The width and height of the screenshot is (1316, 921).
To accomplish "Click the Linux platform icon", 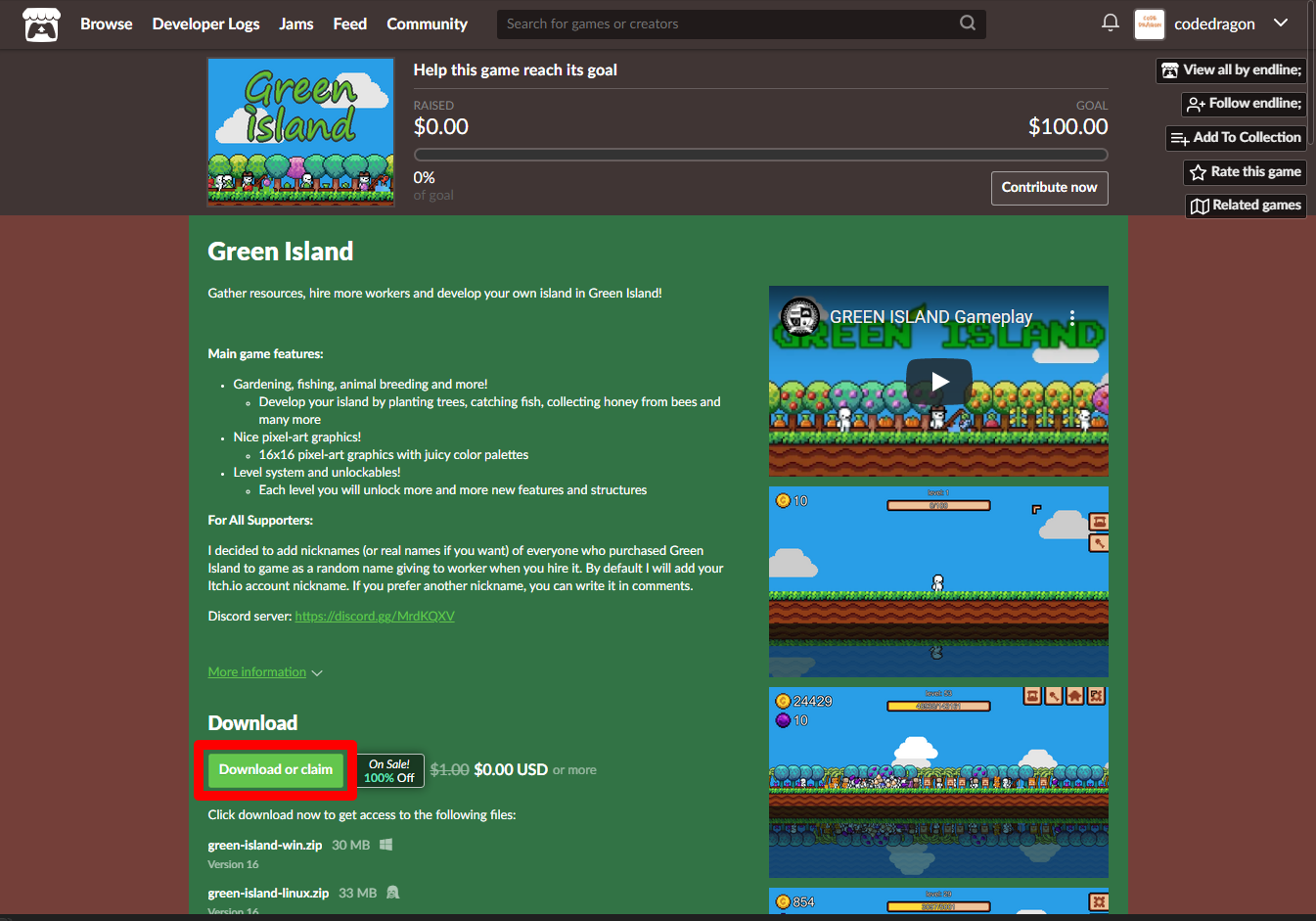I will click(x=393, y=893).
